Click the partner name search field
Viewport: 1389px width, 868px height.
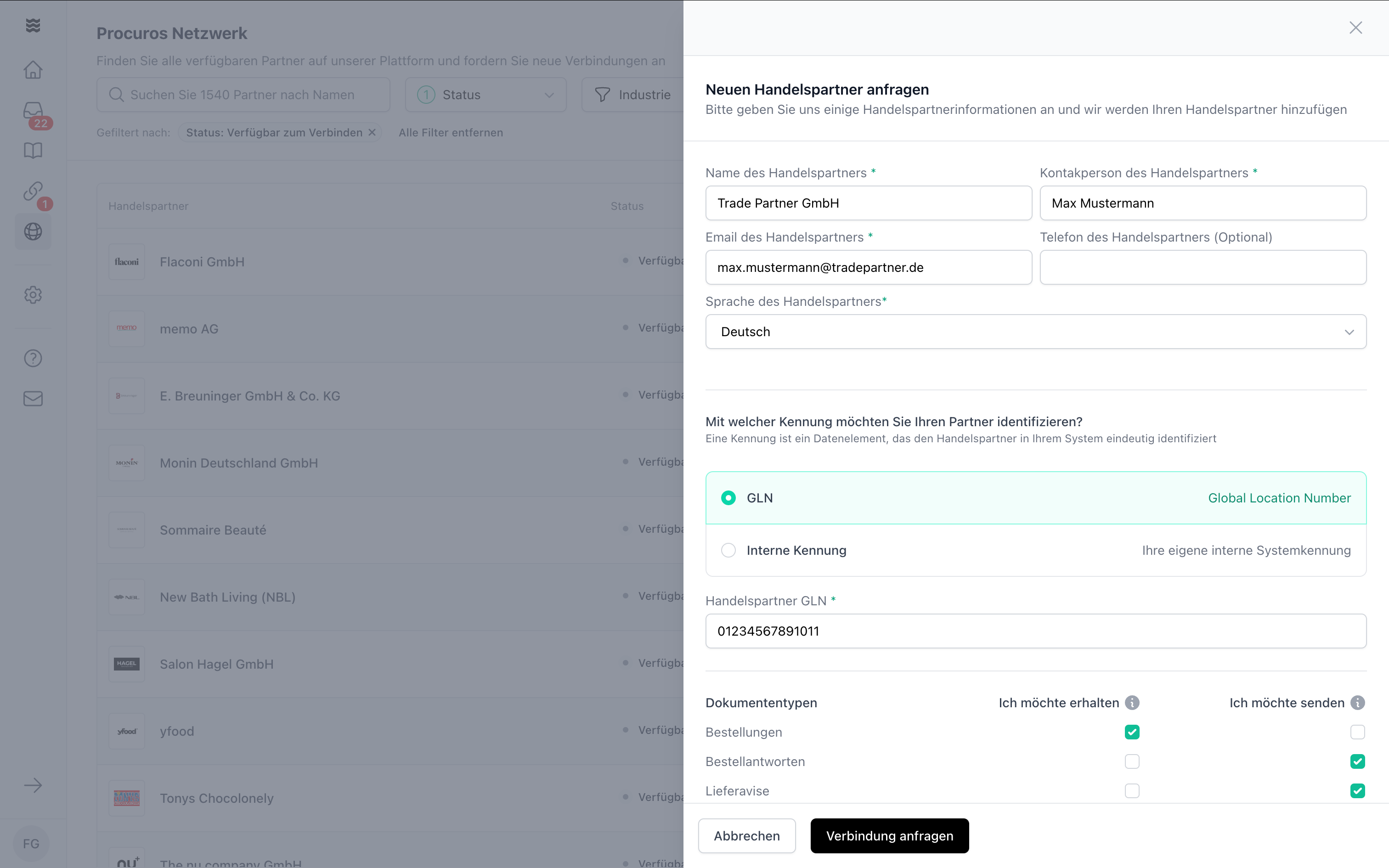click(x=243, y=95)
